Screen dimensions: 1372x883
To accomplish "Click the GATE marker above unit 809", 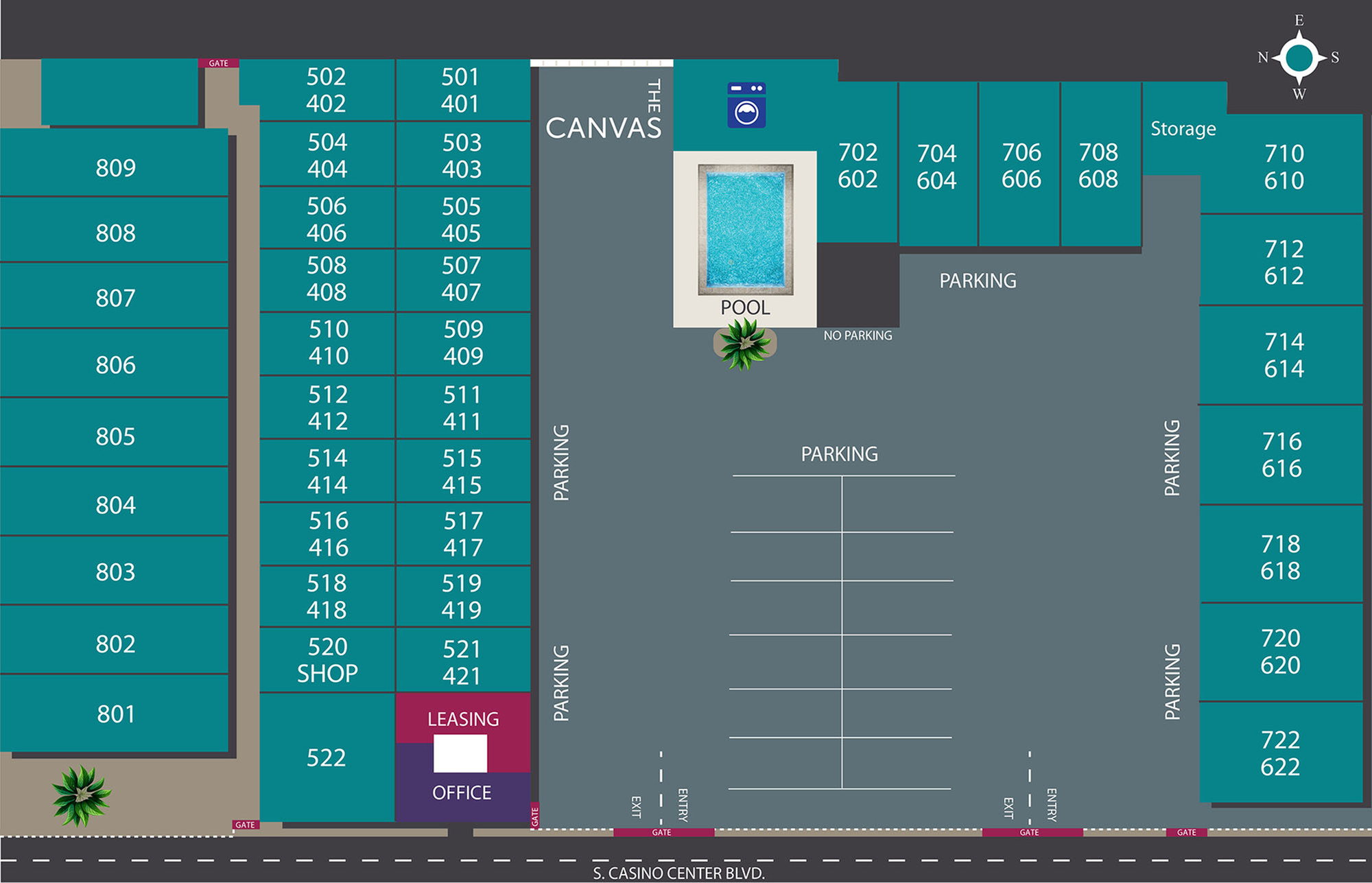I will point(219,63).
